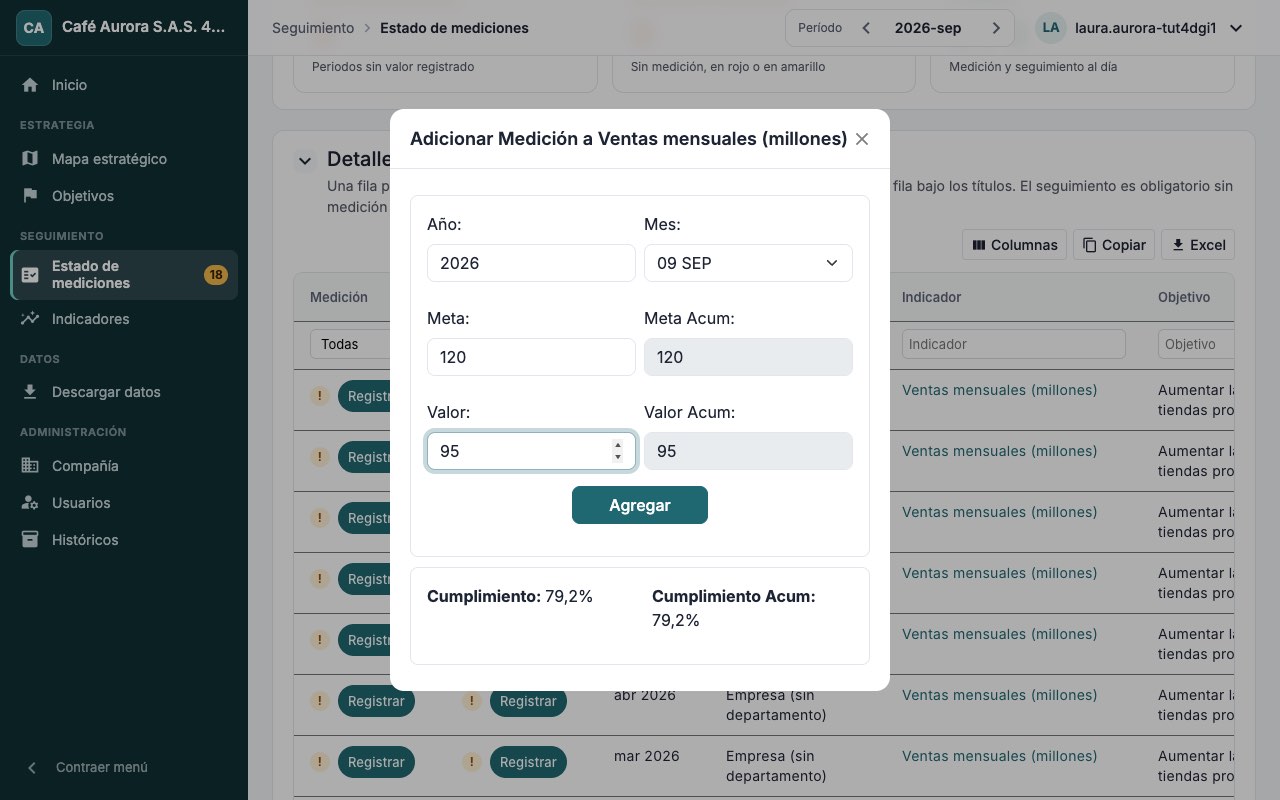Image resolution: width=1280 pixels, height=800 pixels.
Task: Click the Indicadores chart icon
Action: click(x=30, y=319)
